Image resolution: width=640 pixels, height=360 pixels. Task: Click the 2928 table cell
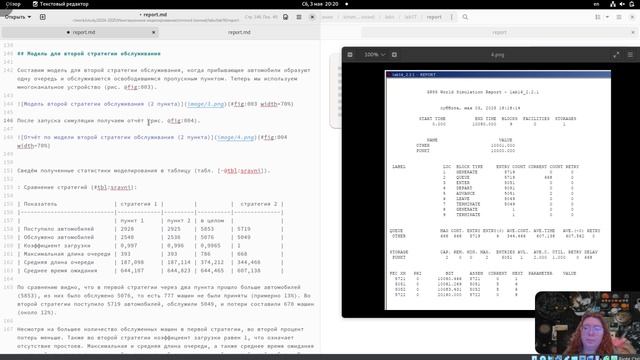(127, 229)
